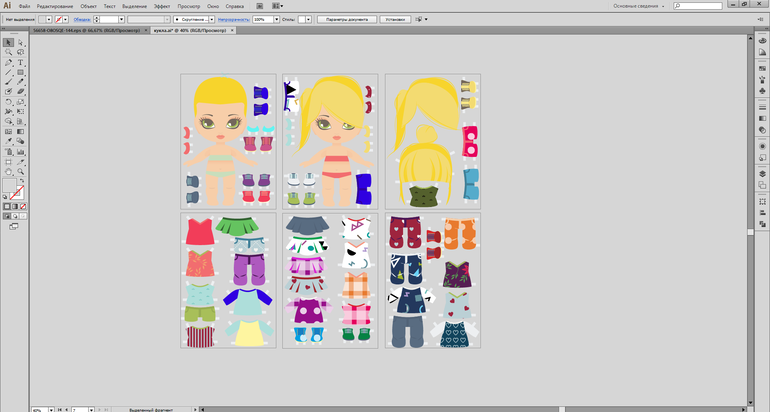This screenshot has height=412, width=770.
Task: Toggle Draw Normal drawing mode
Action: [7, 216]
